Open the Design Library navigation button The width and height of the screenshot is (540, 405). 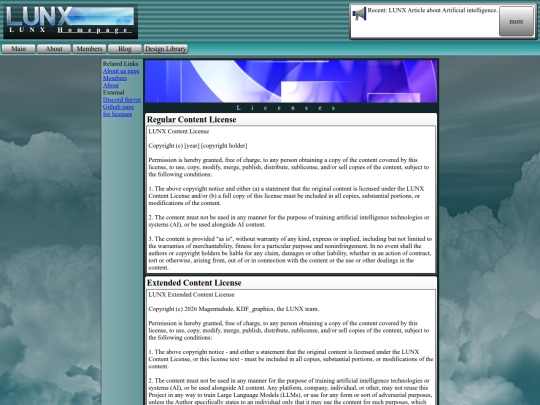tap(166, 49)
